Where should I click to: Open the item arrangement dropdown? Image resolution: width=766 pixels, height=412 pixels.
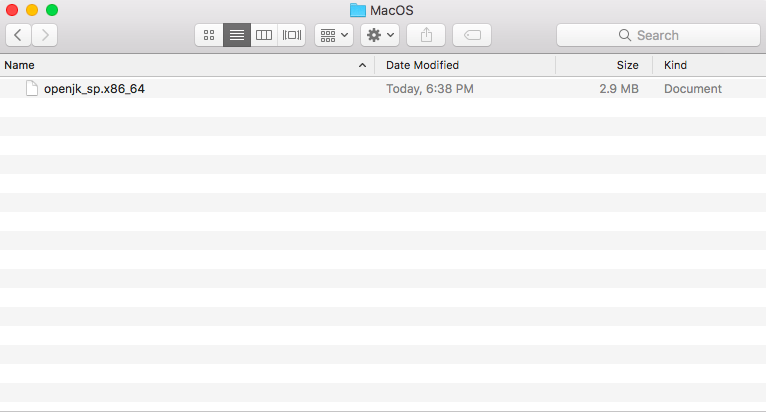pyautogui.click(x=334, y=35)
